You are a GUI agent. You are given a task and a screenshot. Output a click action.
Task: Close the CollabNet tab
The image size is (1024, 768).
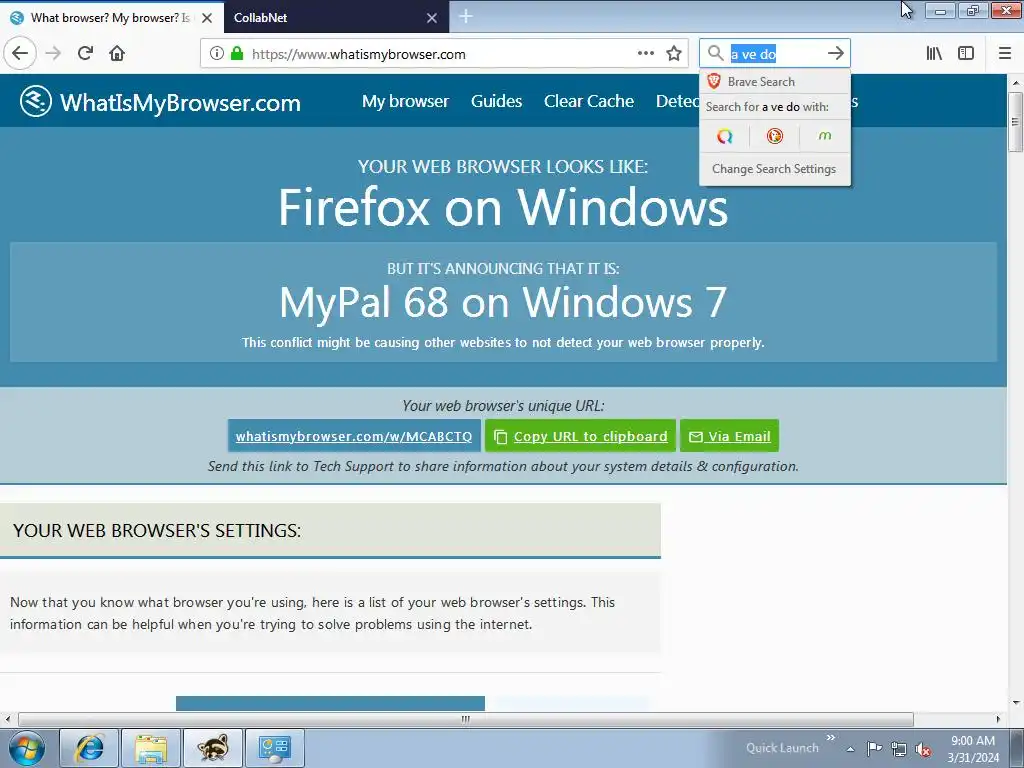click(x=432, y=18)
